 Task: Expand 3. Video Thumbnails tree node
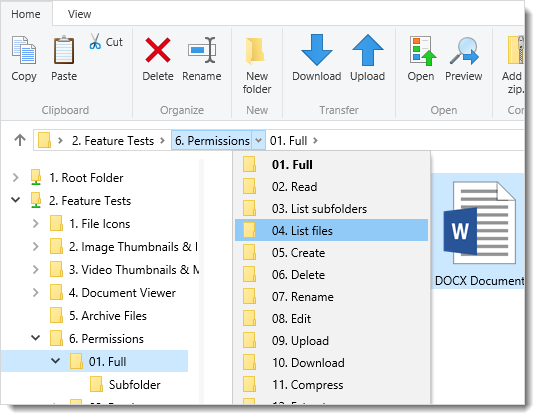35,270
